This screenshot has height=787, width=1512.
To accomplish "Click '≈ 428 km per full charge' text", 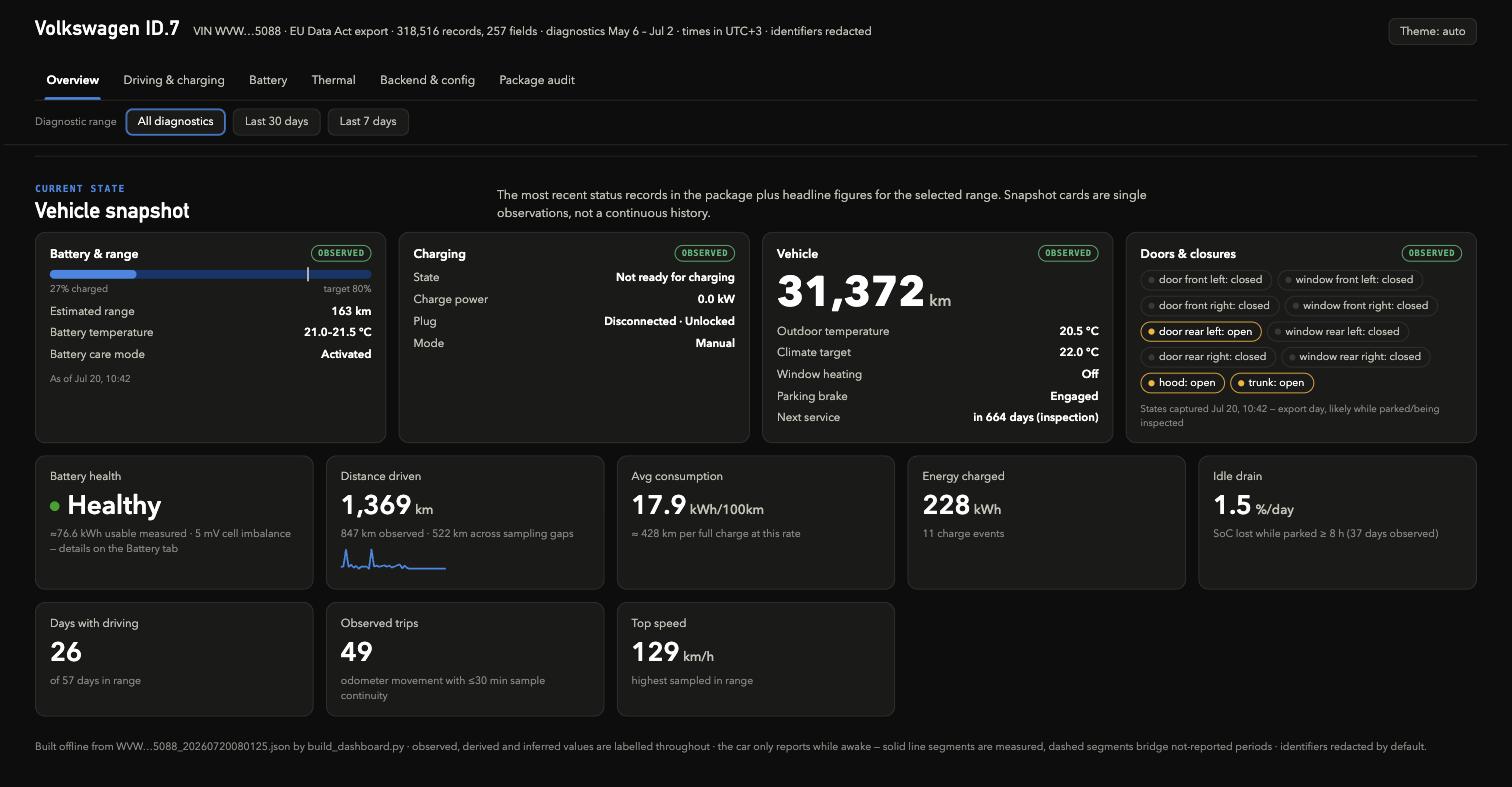I will click(x=716, y=533).
